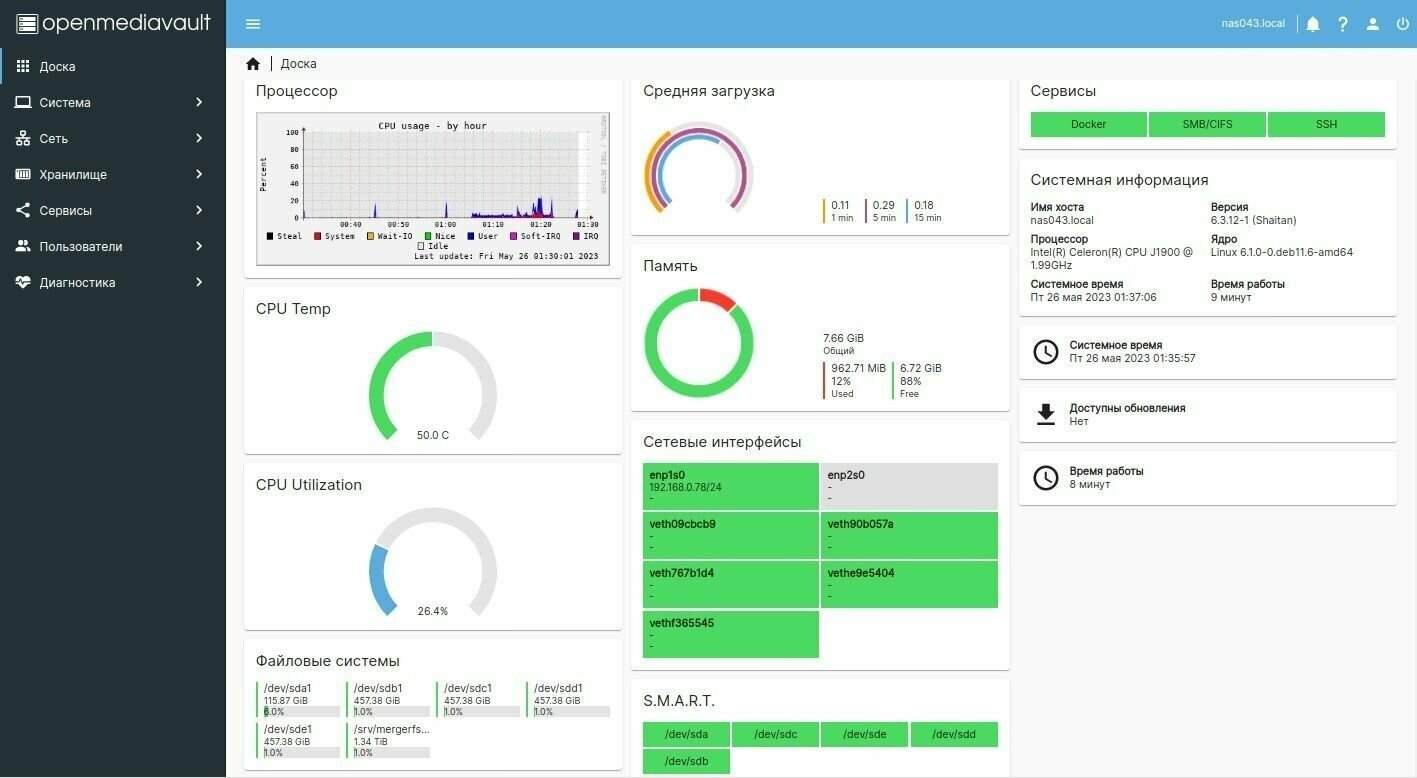Click the CPU usage by hour graph
Screen dimensions: 1417x778
point(433,189)
